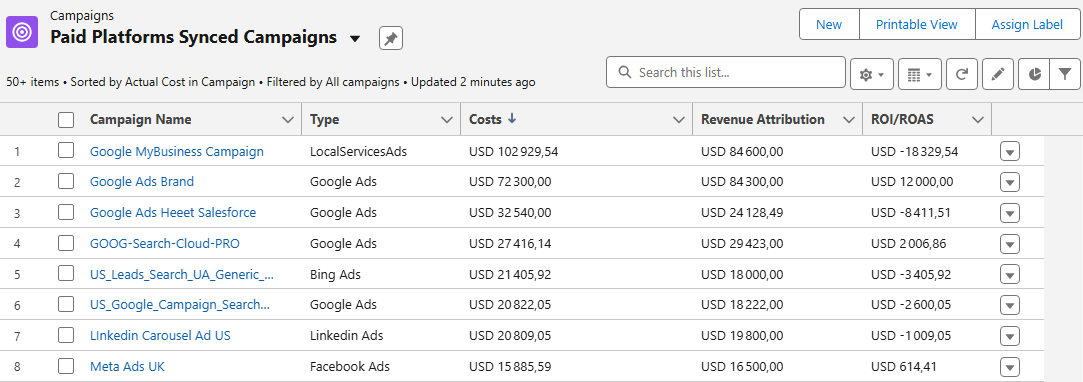Image resolution: width=1083 pixels, height=382 pixels.
Task: Show charts with the pie chart icon
Action: click(x=1034, y=75)
